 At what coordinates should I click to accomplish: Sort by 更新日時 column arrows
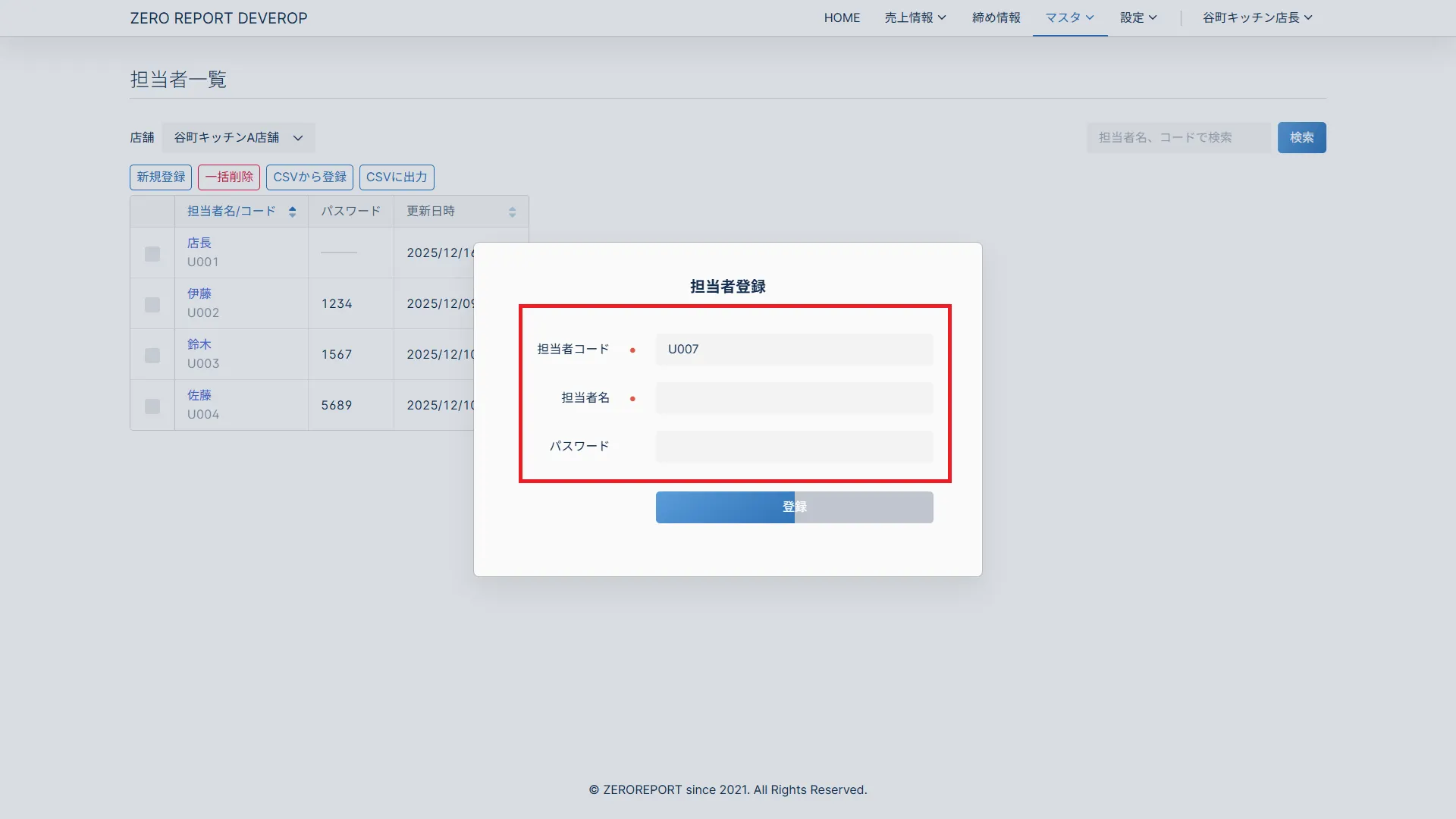pyautogui.click(x=512, y=212)
